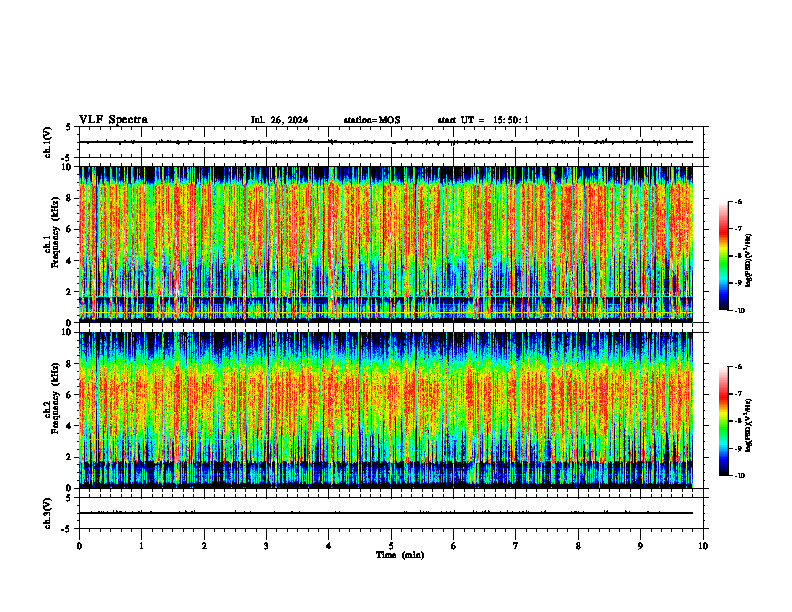
Task: Click the ch.2 colorbar log(PSD) unit label
Action: click(749, 424)
